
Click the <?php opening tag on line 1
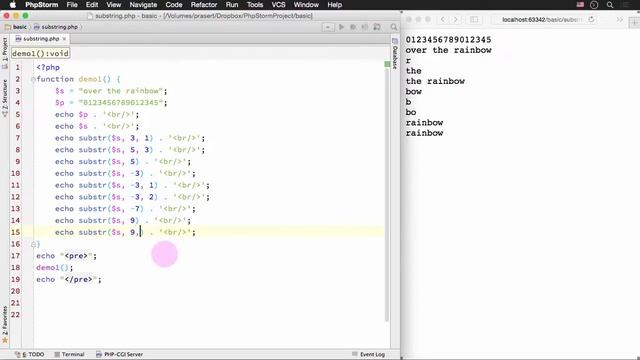coord(48,67)
